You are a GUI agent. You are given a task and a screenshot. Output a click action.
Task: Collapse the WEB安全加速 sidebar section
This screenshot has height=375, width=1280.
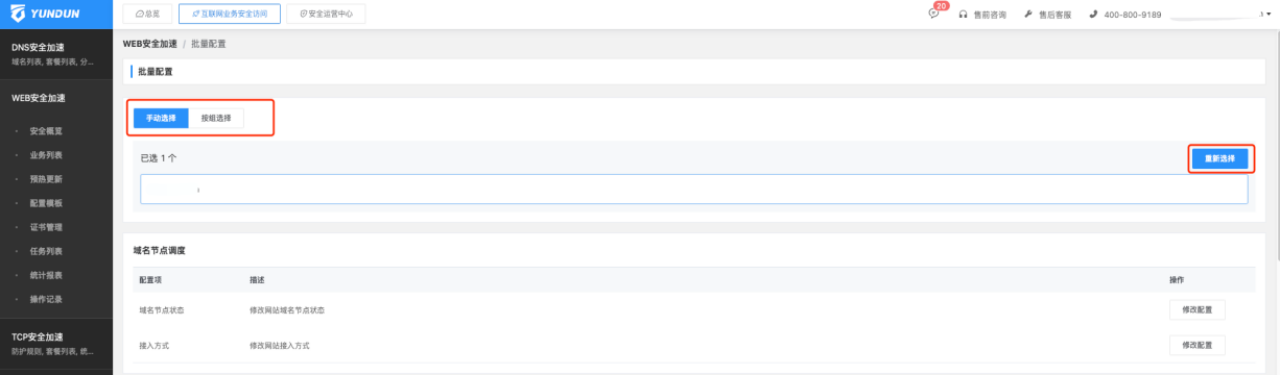pos(55,98)
